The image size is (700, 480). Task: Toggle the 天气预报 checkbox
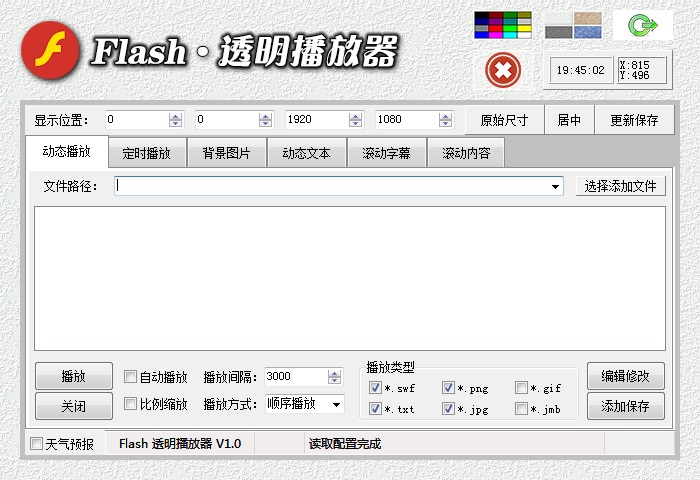click(36, 443)
